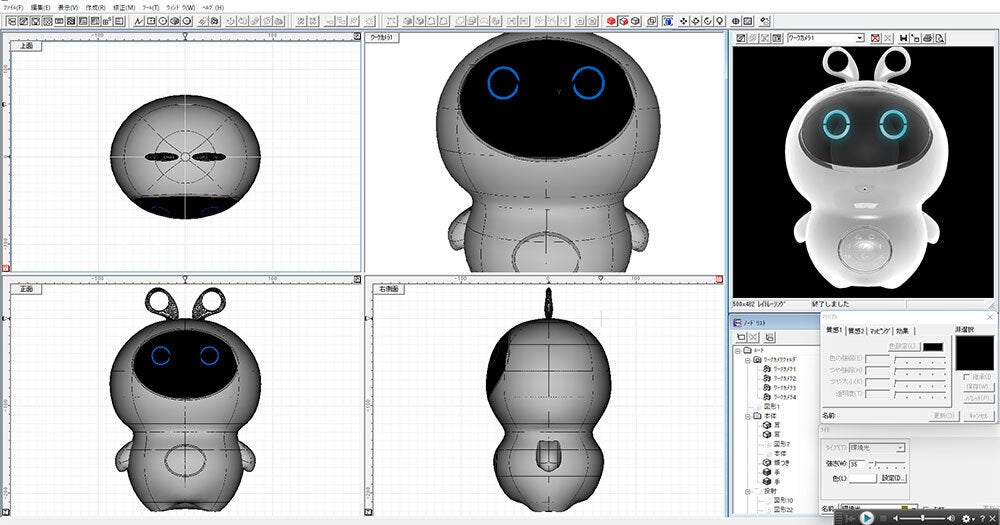
Task: Click the save icon in render window
Action: point(903,38)
